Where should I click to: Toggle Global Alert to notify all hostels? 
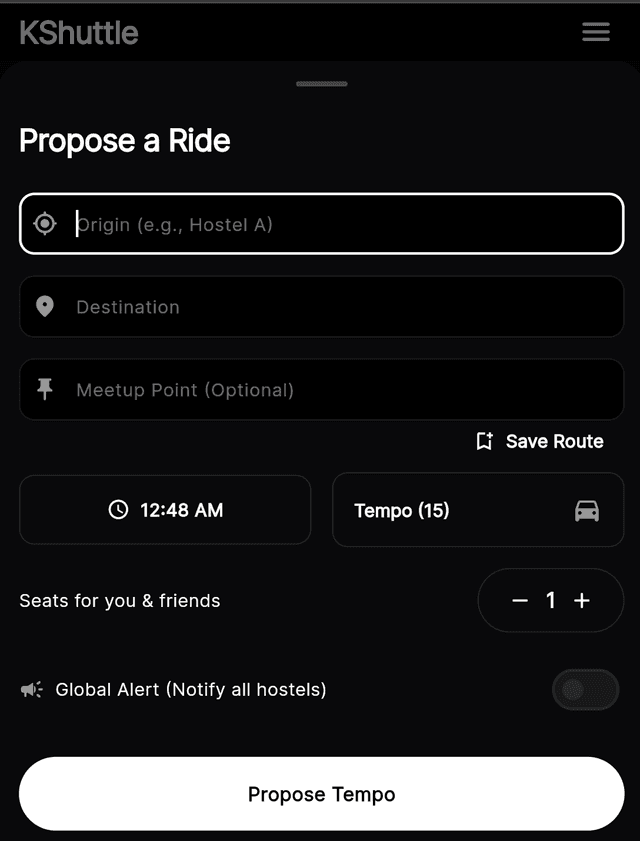tap(585, 689)
